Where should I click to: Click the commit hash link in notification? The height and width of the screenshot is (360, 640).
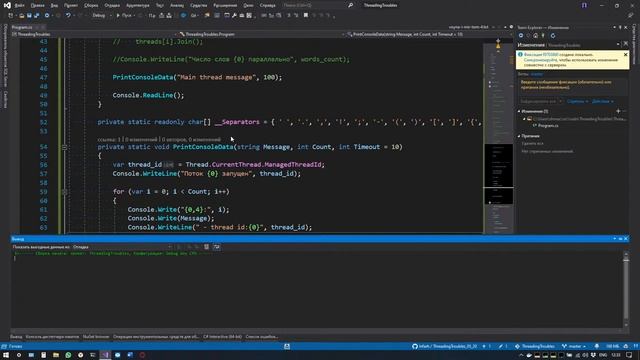point(550,55)
